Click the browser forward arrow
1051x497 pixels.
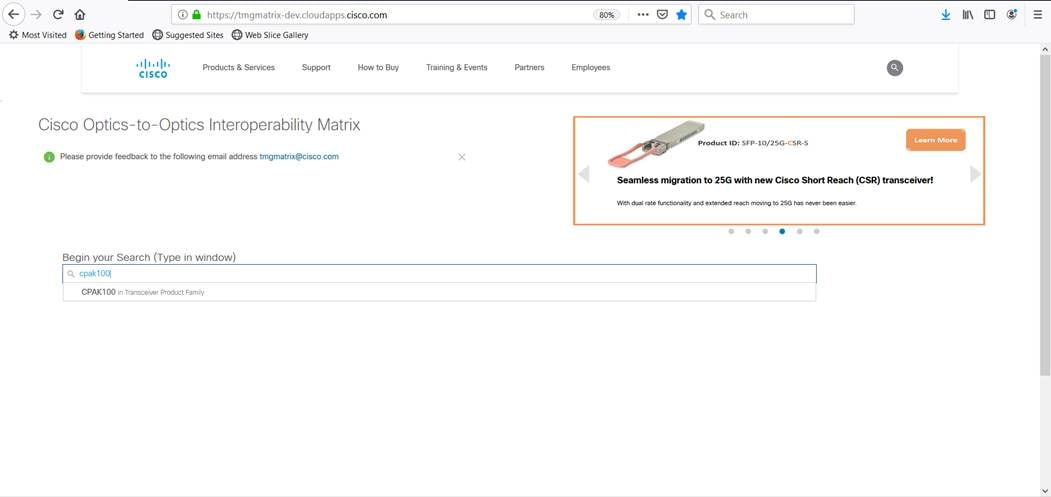tap(36, 14)
